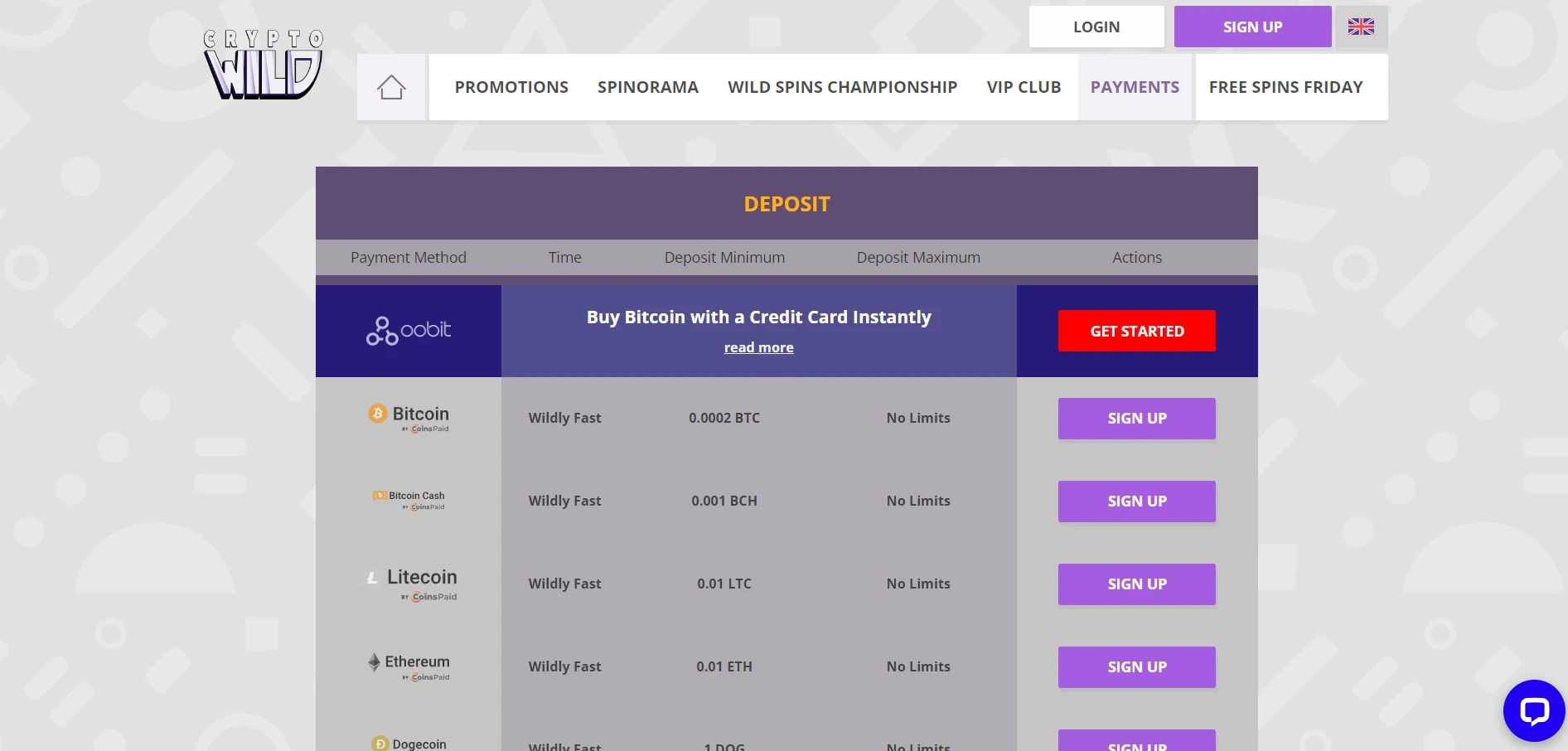This screenshot has width=1568, height=751.
Task: Open the Promotions menu item
Action: pos(511,87)
